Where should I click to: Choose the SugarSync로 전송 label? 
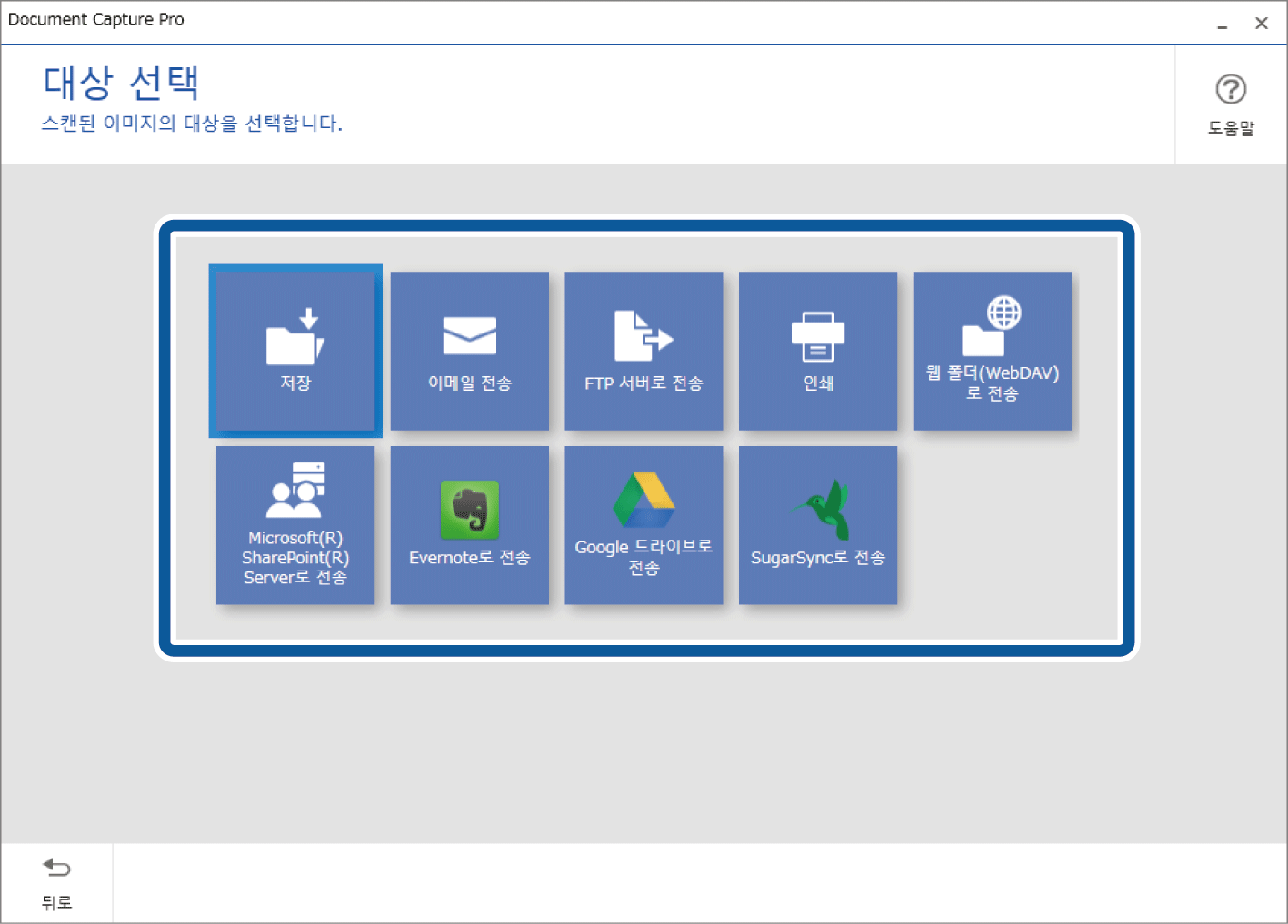tap(817, 558)
